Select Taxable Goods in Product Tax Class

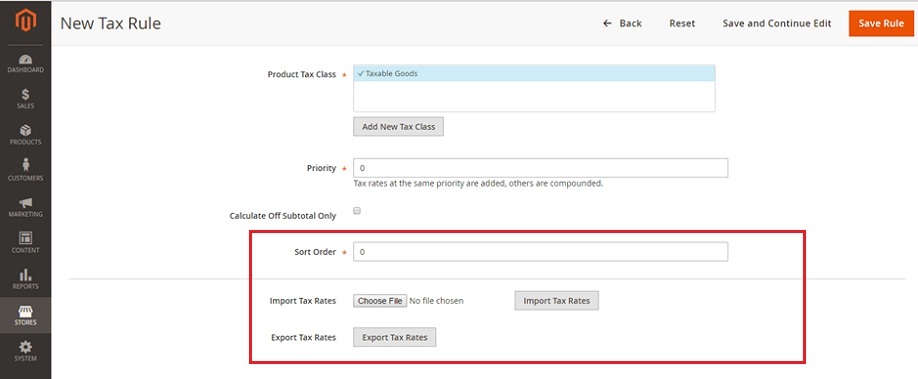tap(534, 73)
